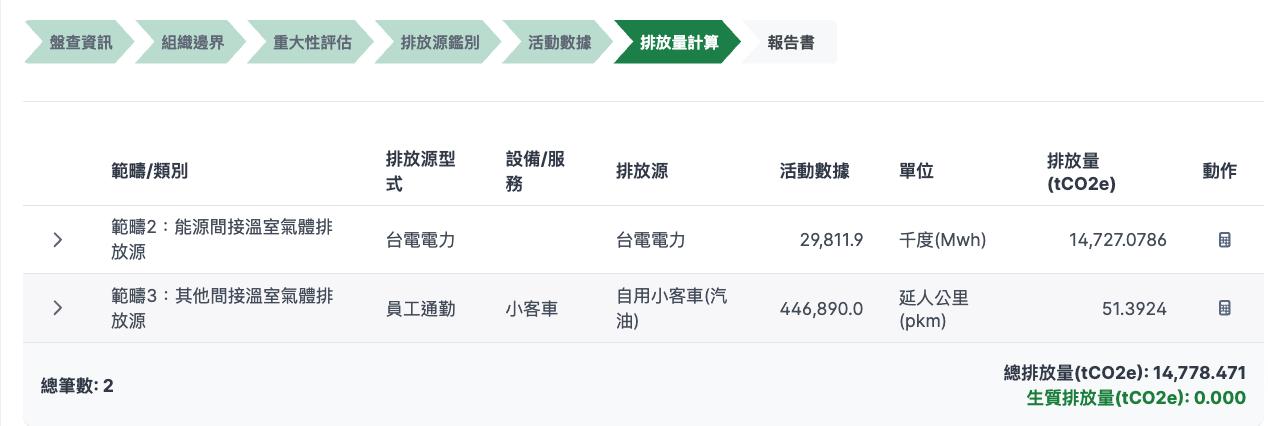The height and width of the screenshot is (426, 1268).
Task: Go to the 組織邊界 step
Action: coord(194,43)
